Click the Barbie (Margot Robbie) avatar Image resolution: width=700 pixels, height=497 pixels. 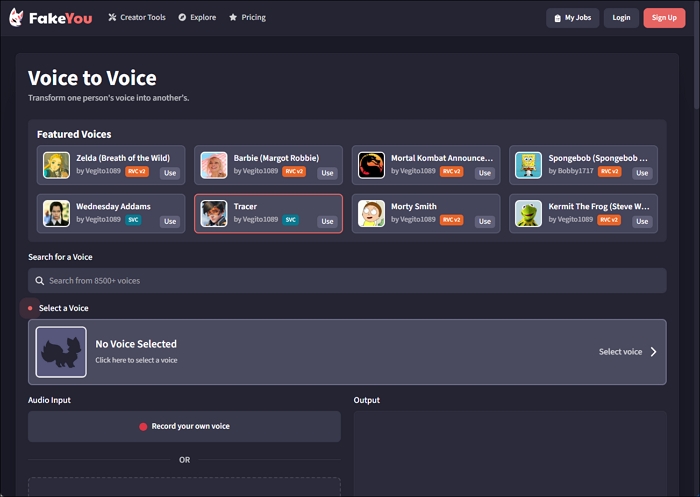coord(214,165)
